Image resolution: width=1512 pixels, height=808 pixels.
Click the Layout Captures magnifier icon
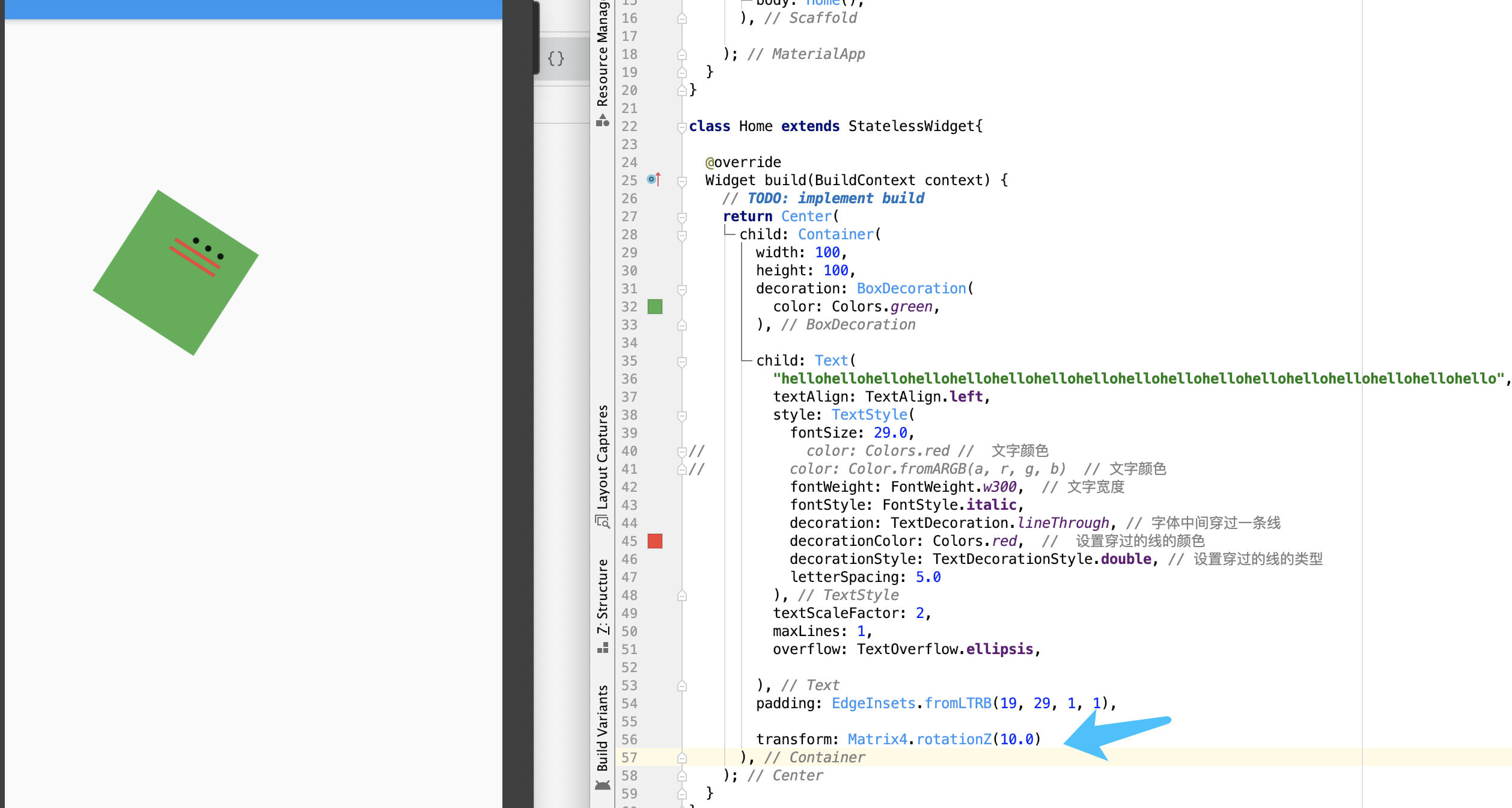tap(602, 521)
